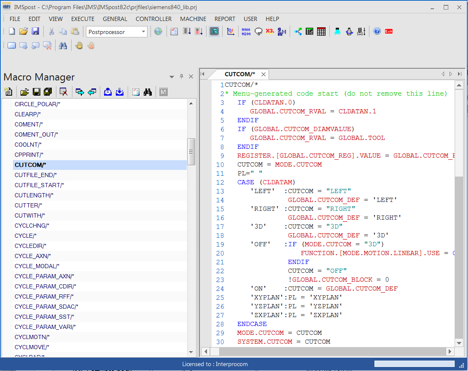The image size is (468, 371).
Task: Click the Copy icon in main toolbar
Action: [x=63, y=31]
